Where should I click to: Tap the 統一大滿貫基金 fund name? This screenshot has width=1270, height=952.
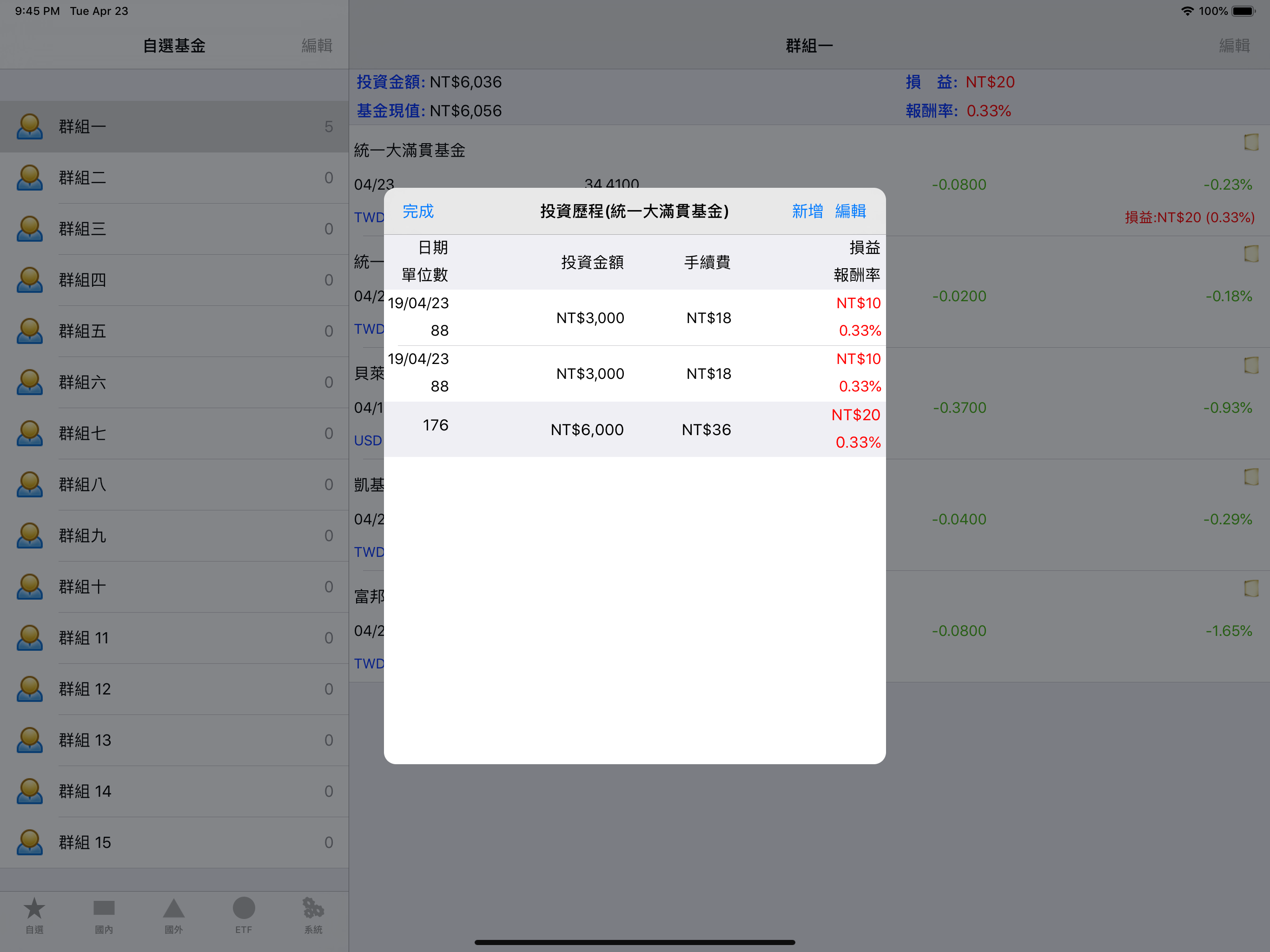(x=410, y=151)
